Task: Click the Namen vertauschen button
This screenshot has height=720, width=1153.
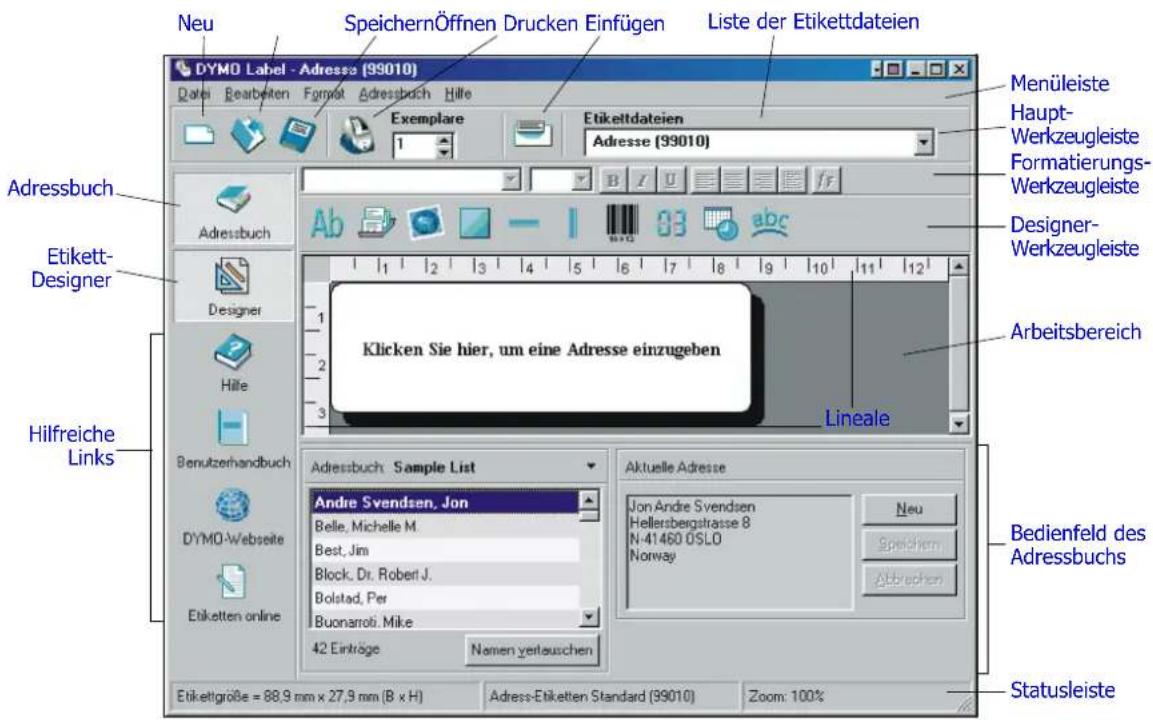Action: [532, 649]
